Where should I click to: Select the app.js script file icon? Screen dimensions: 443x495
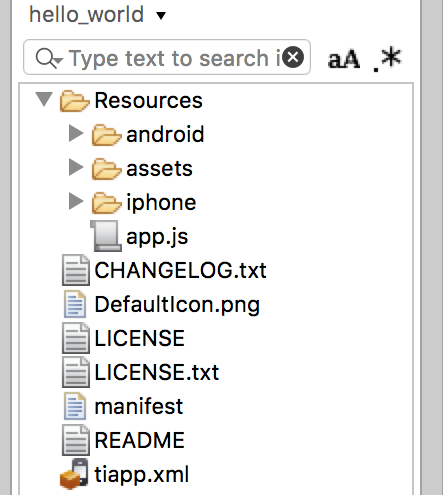point(106,236)
